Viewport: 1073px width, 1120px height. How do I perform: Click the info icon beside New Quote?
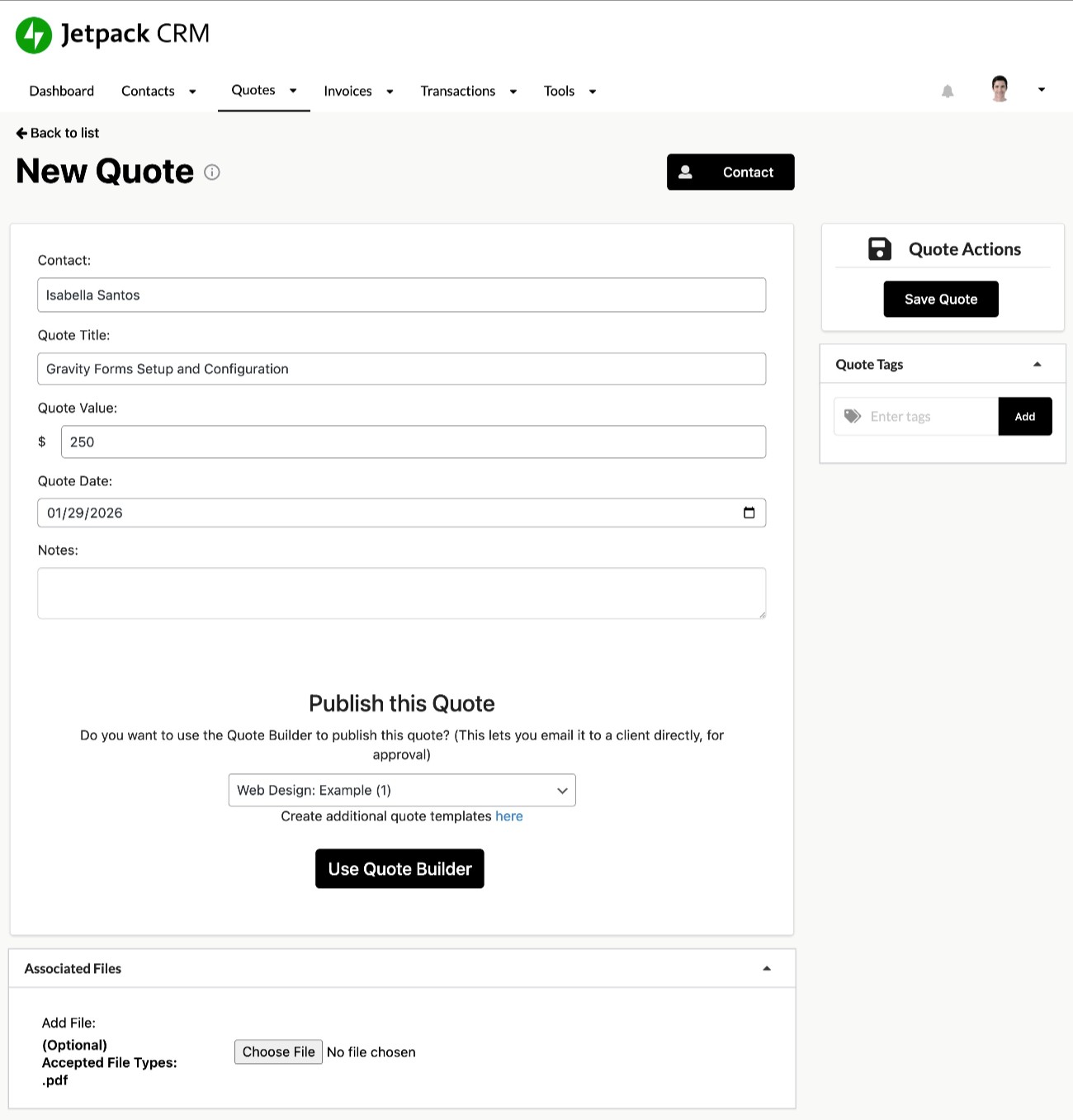click(212, 172)
